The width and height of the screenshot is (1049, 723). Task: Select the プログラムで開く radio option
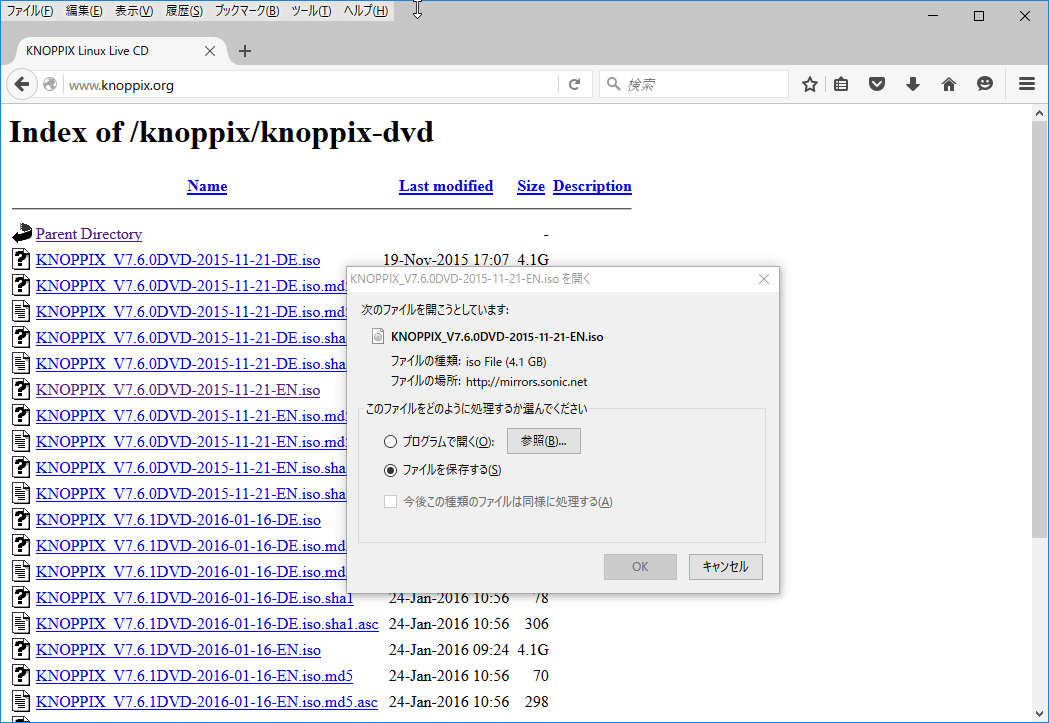[390, 441]
